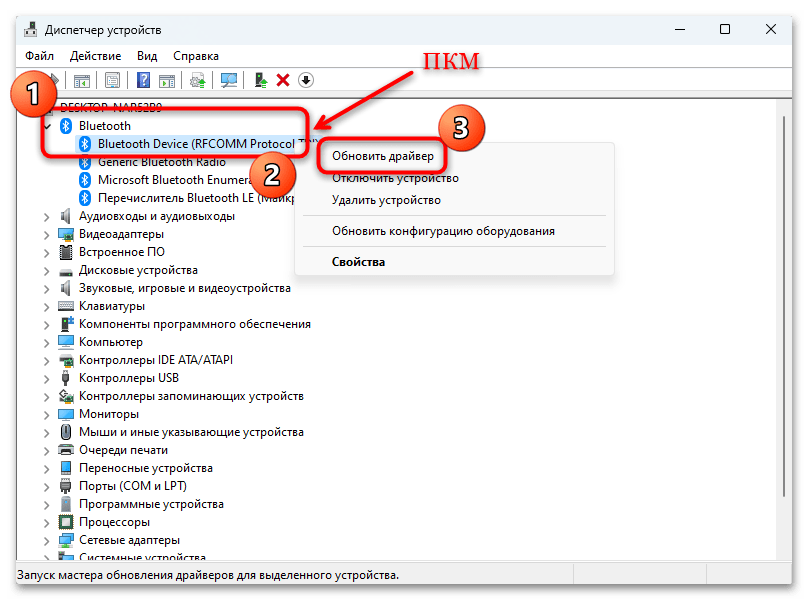Click the blue question mark Help icon
Image resolution: width=808 pixels, height=600 pixels.
point(143,80)
